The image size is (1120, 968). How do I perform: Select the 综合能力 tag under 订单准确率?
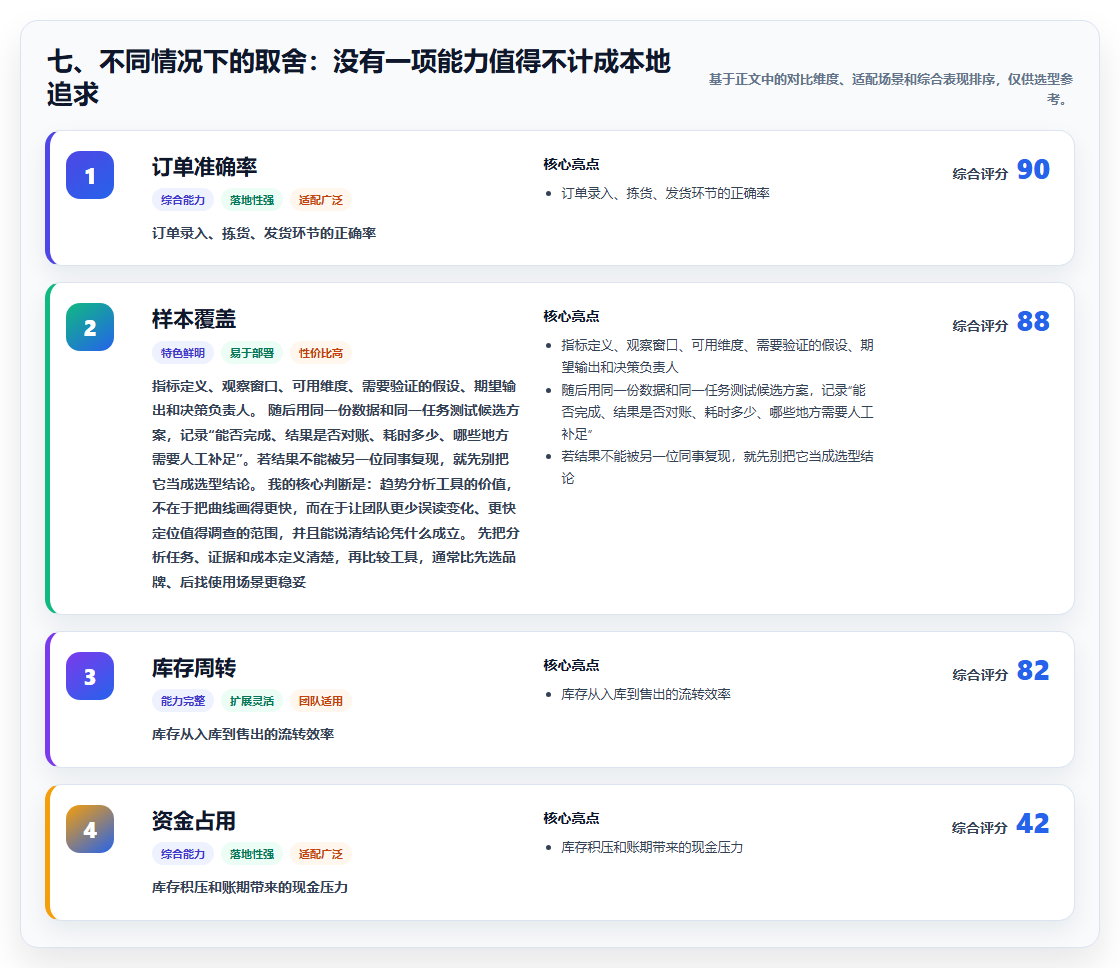coord(183,200)
